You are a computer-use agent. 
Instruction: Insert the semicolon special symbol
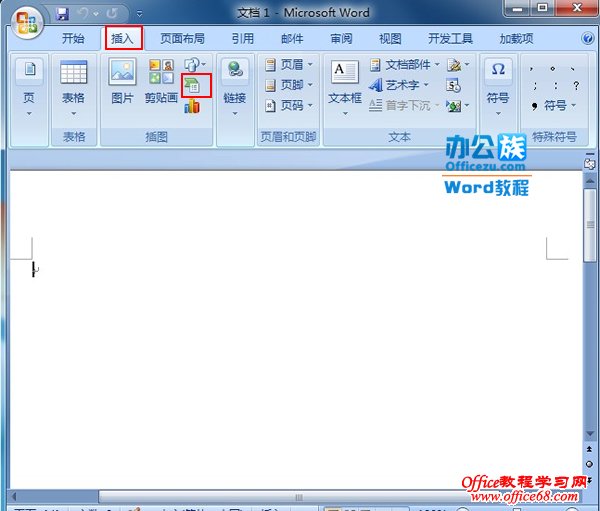(535, 86)
